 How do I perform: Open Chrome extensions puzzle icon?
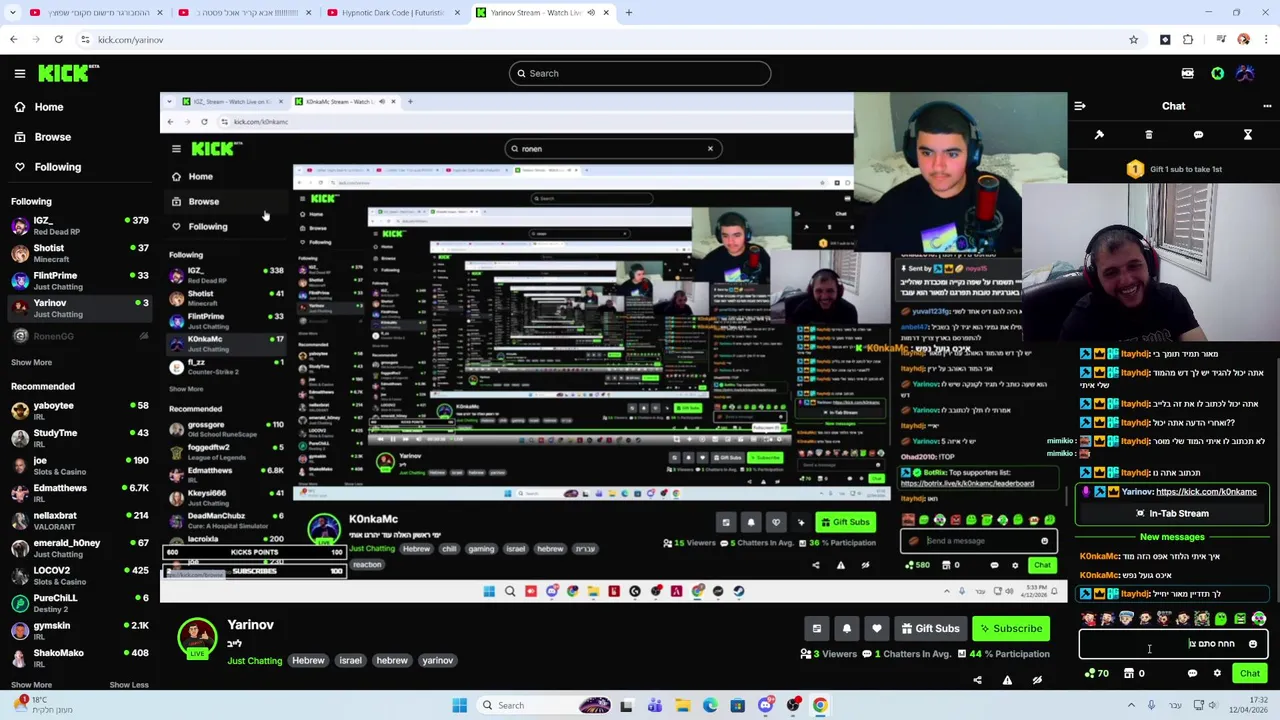1188,40
